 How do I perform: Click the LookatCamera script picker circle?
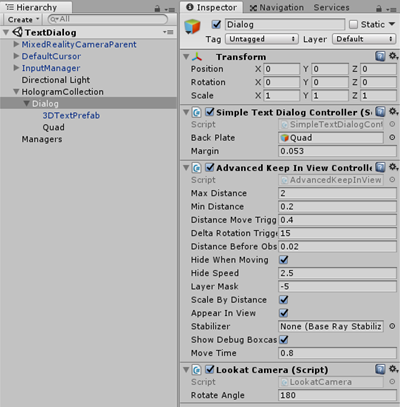392,381
